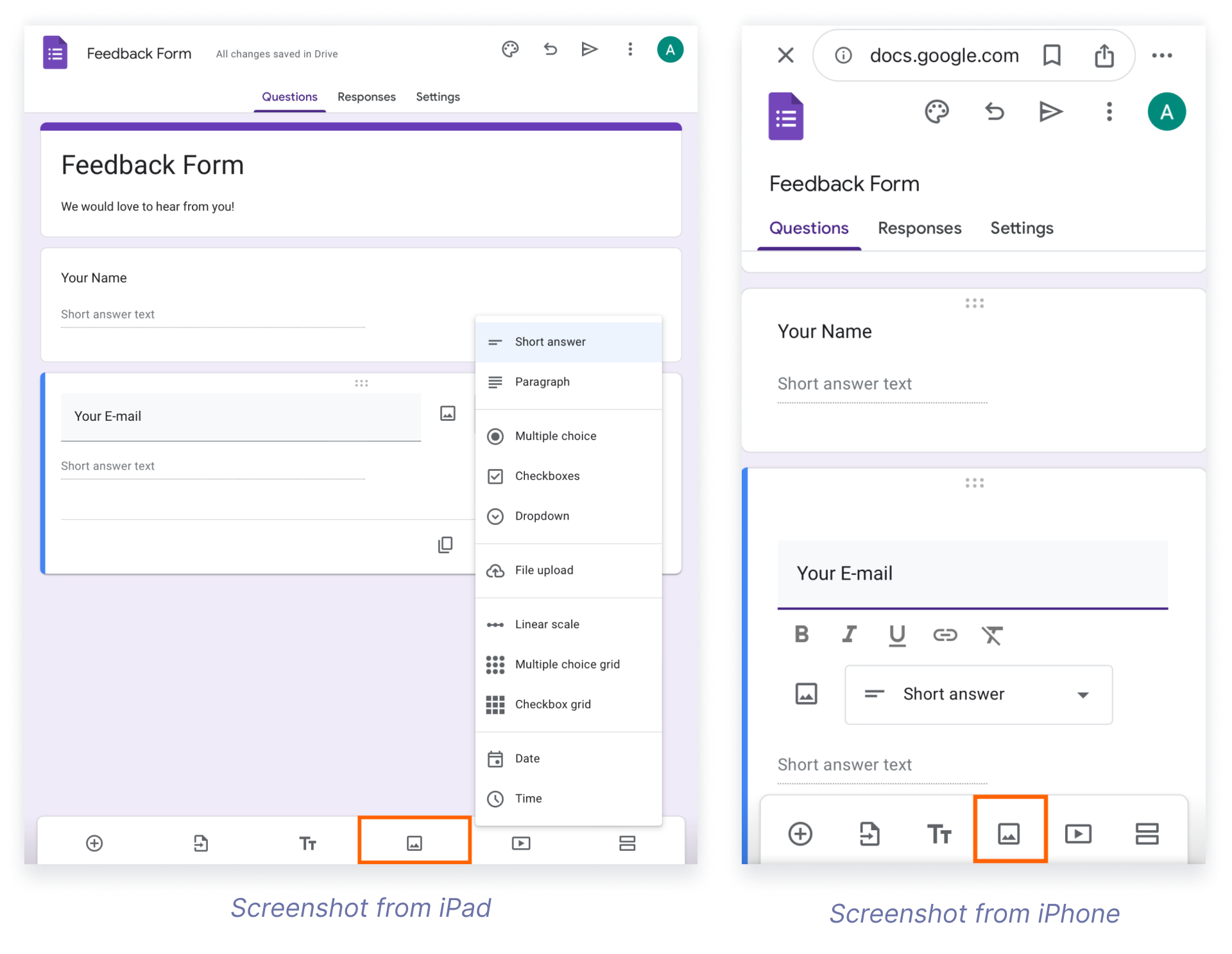Open Short answer type dropdown on iPhone
The height and width of the screenshot is (954, 1232).
tap(979, 695)
